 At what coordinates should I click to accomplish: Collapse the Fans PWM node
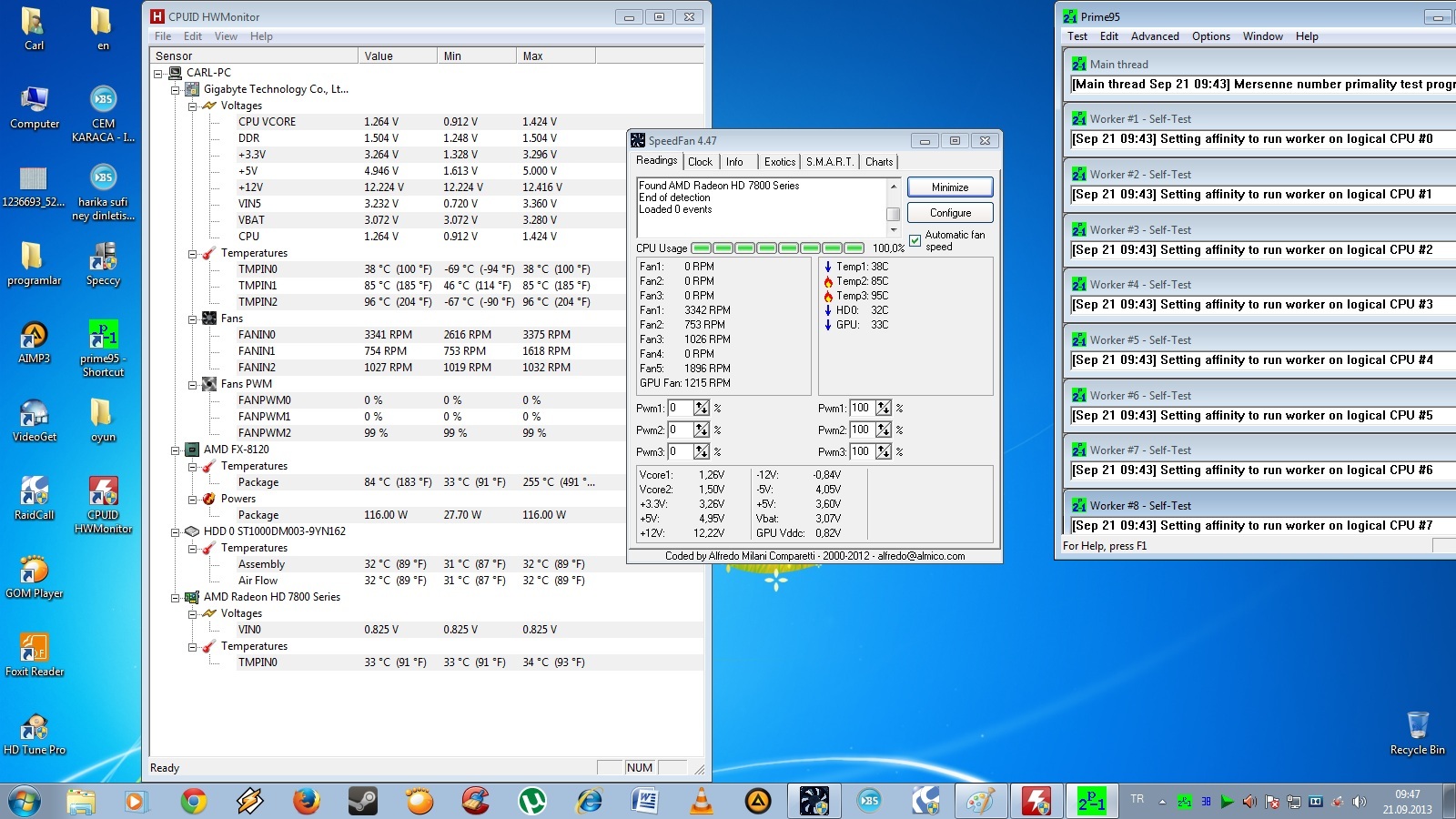pyautogui.click(x=192, y=384)
